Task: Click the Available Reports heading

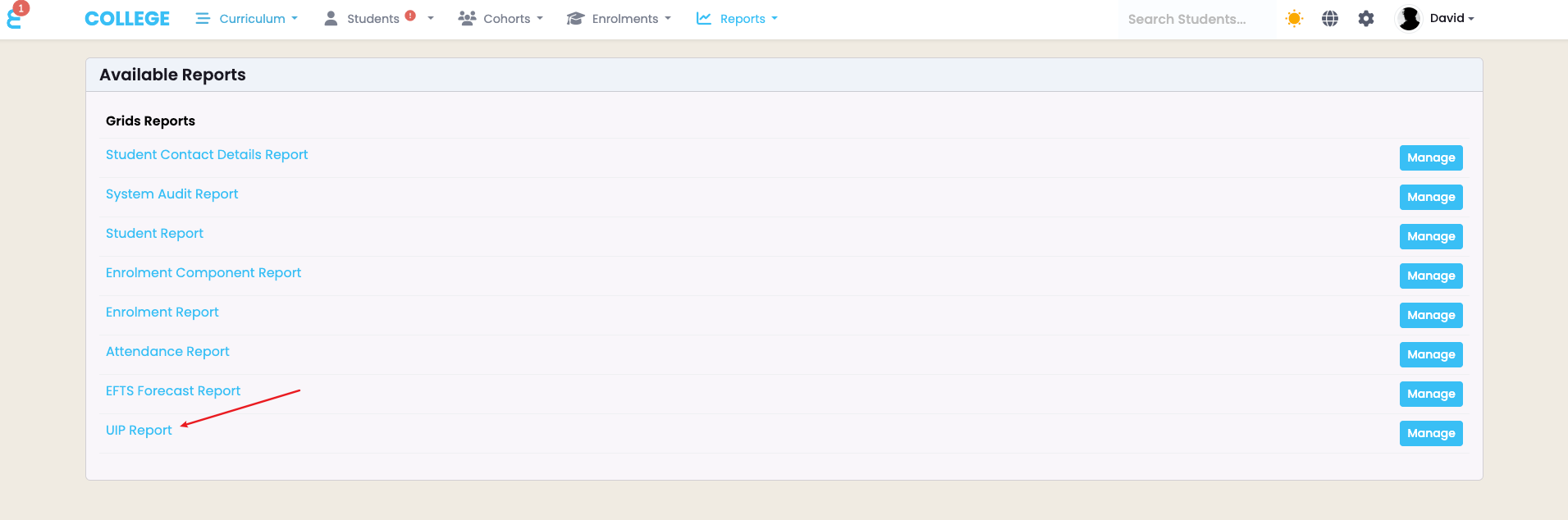Action: pyautogui.click(x=172, y=75)
